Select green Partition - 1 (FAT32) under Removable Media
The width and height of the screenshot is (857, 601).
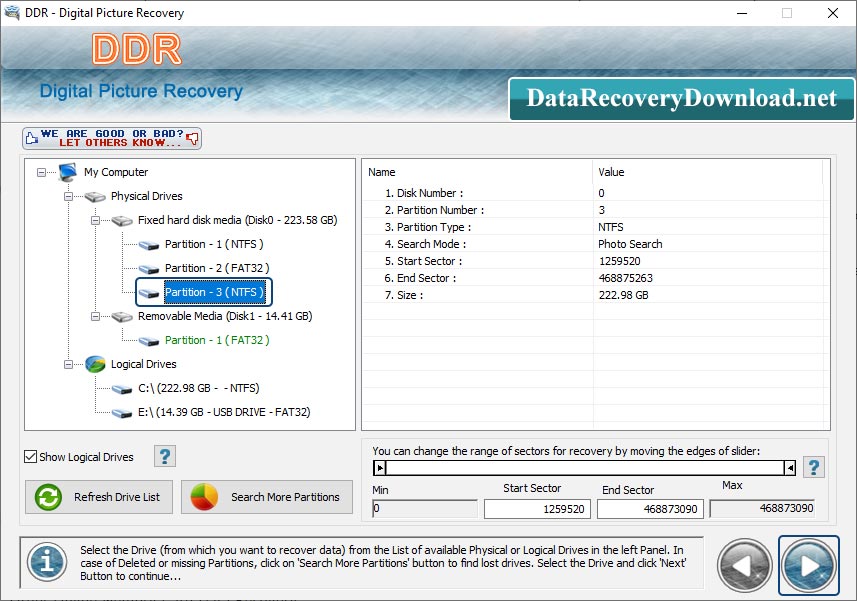pos(217,340)
